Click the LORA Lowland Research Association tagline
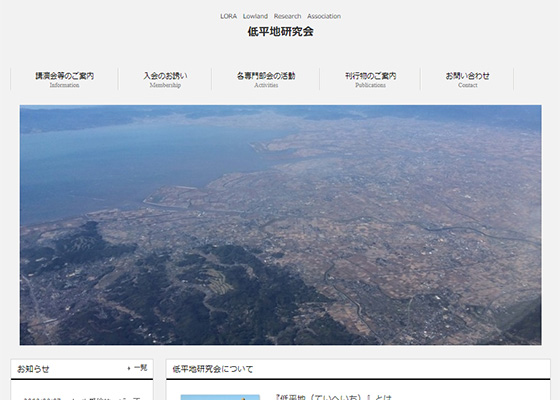This screenshot has width=560, height=400. [x=280, y=16]
